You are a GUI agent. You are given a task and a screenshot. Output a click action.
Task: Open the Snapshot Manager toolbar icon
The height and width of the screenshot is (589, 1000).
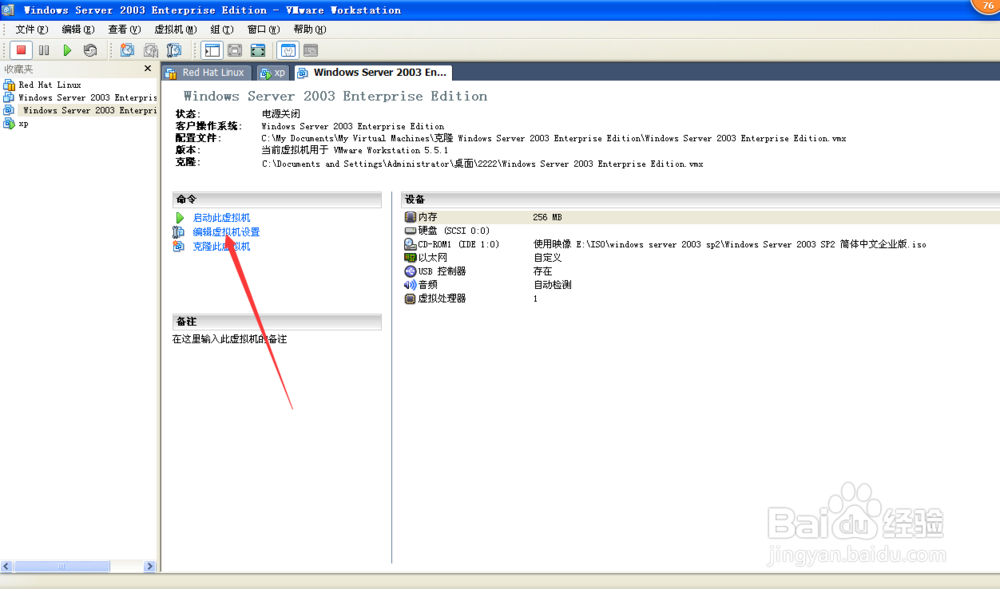tap(173, 50)
